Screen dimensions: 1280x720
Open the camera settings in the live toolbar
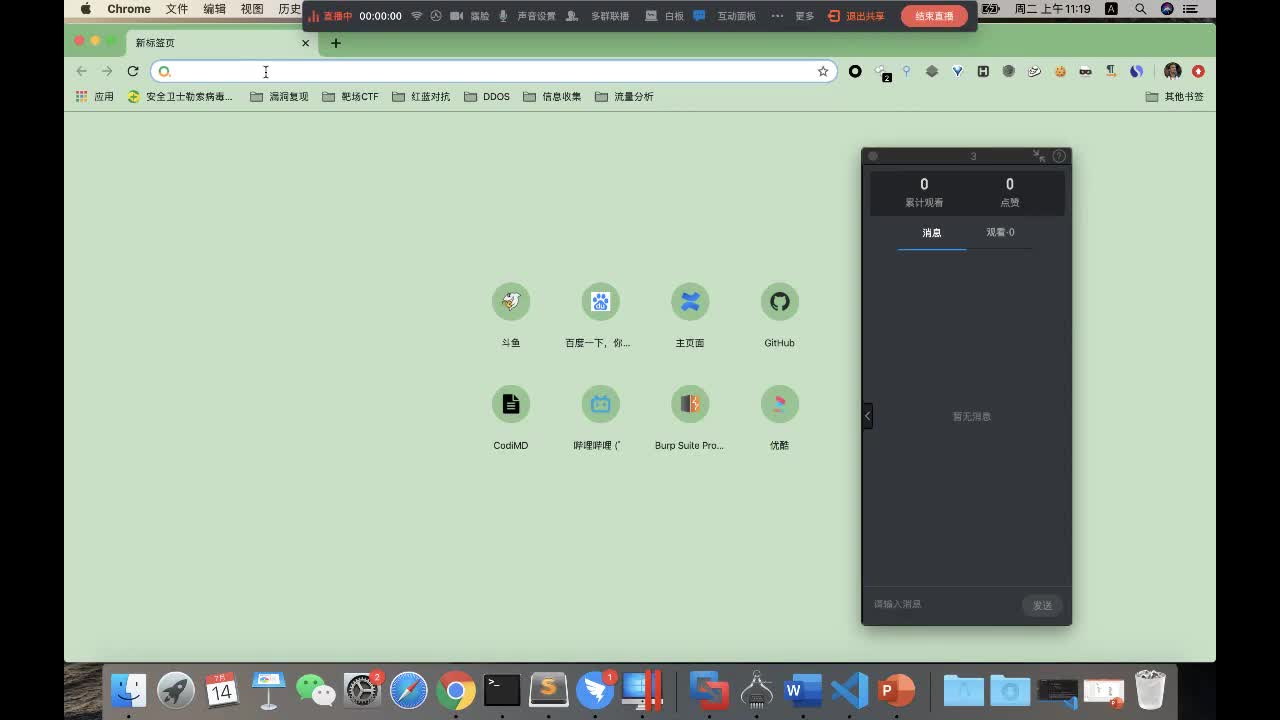pyautogui.click(x=456, y=16)
